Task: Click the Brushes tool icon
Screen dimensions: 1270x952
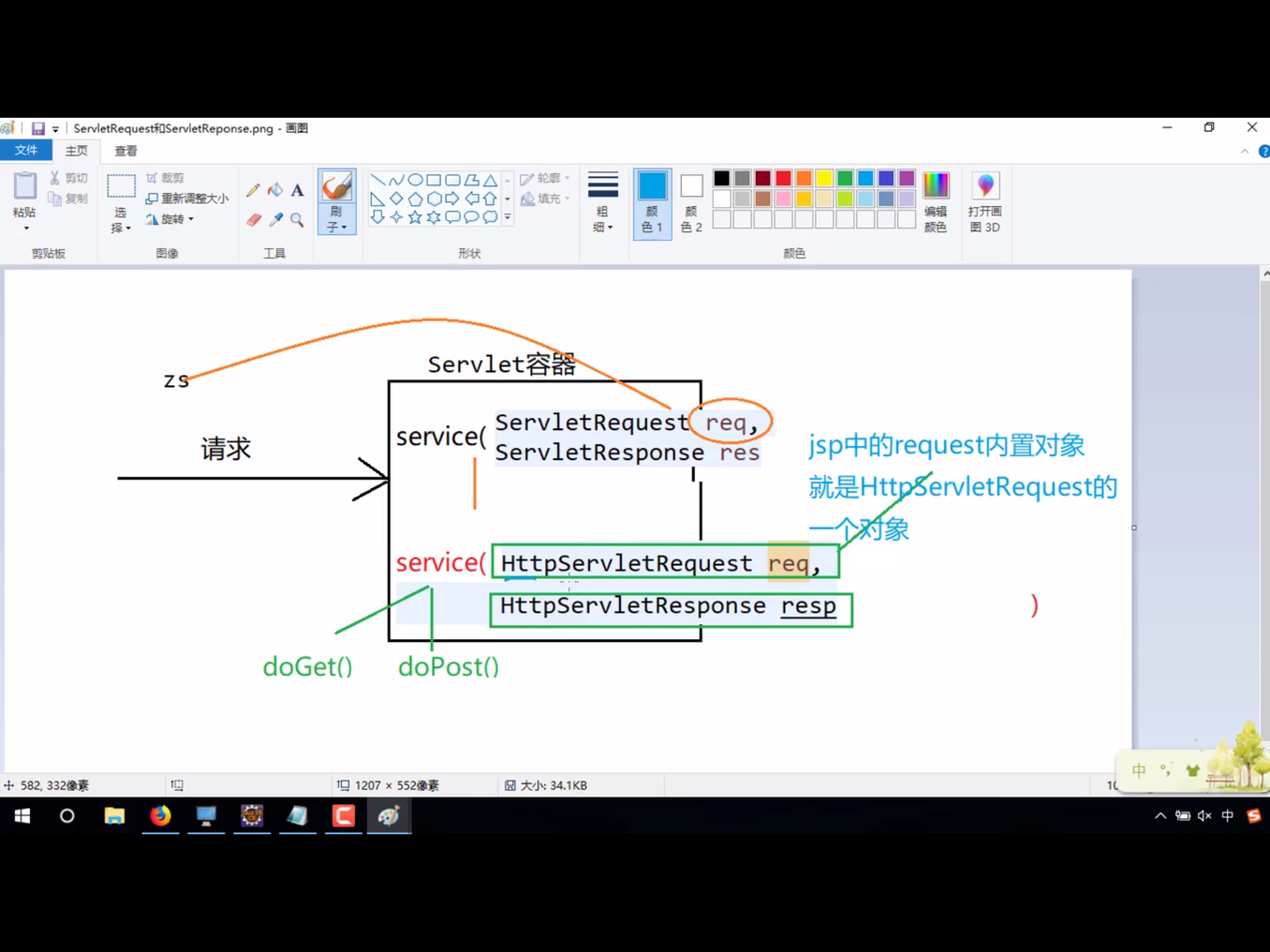Action: pos(337,186)
